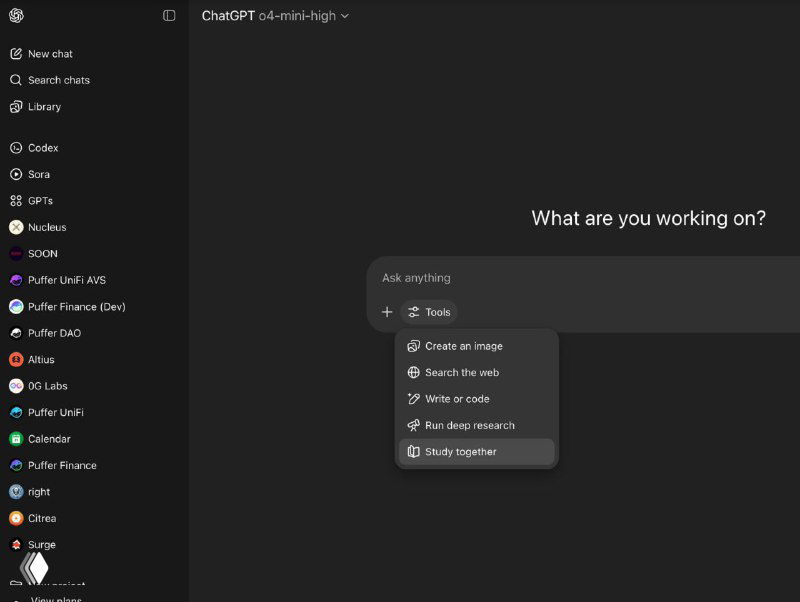Click the plus attachment button
The width and height of the screenshot is (800, 602).
point(387,312)
